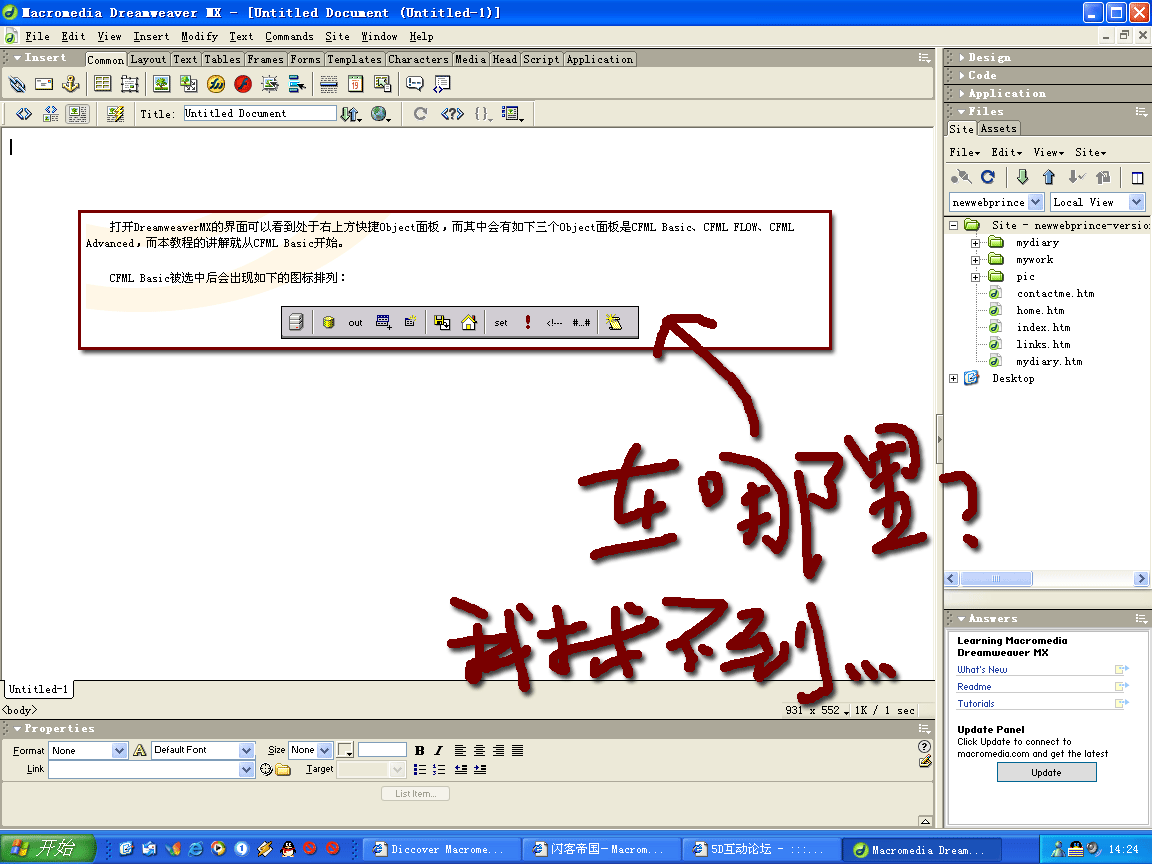Switch to Code and Design View
The width and height of the screenshot is (1152, 864).
point(50,114)
